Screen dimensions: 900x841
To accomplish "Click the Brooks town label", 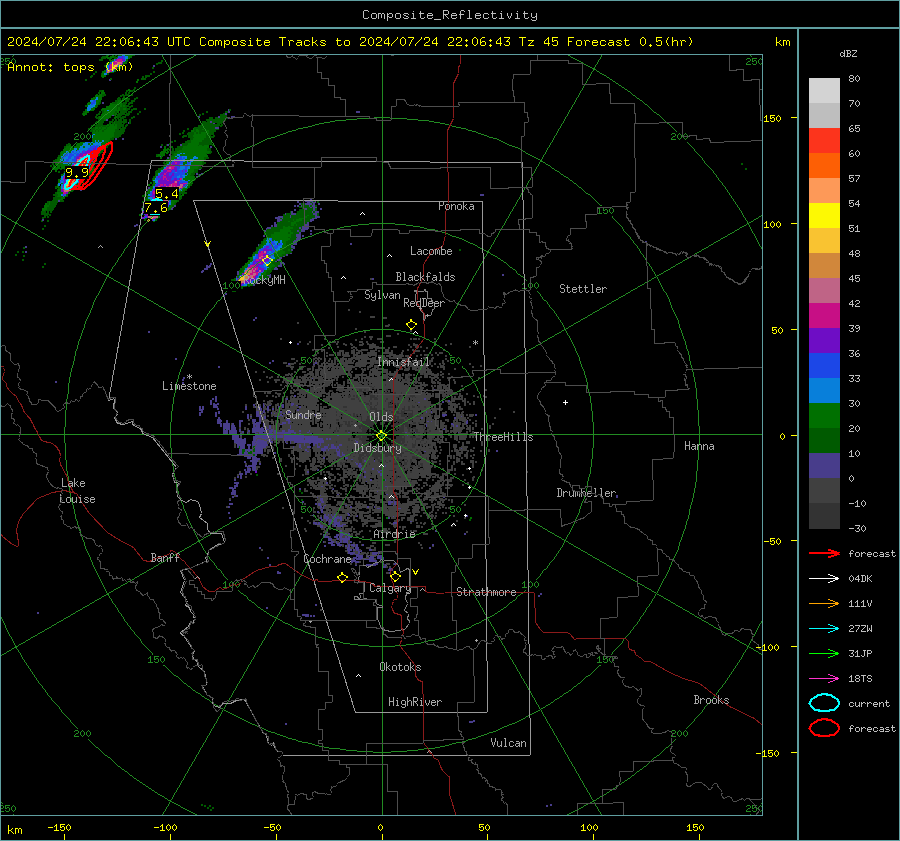I will [x=711, y=700].
